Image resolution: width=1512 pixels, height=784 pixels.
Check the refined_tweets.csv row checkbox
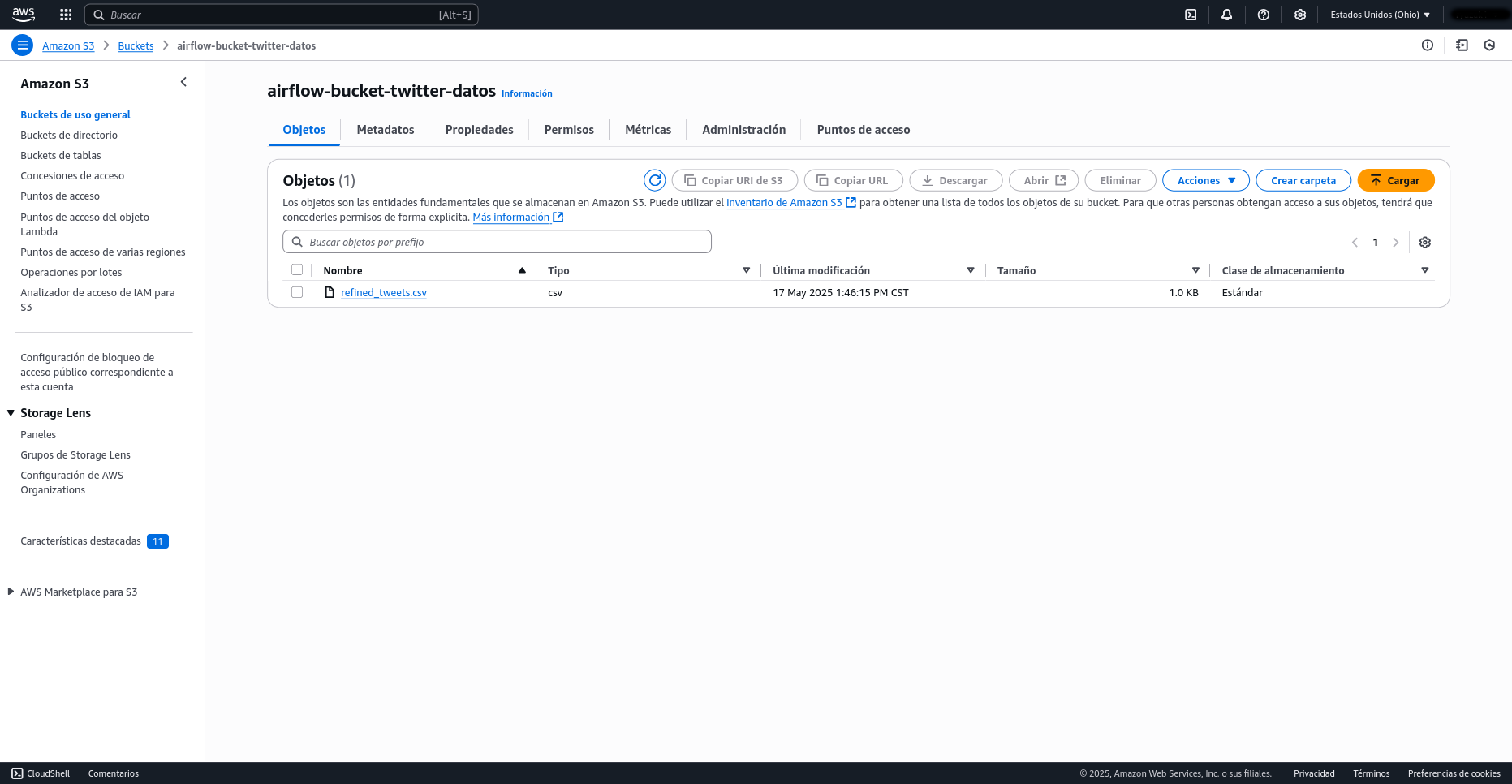(x=297, y=292)
